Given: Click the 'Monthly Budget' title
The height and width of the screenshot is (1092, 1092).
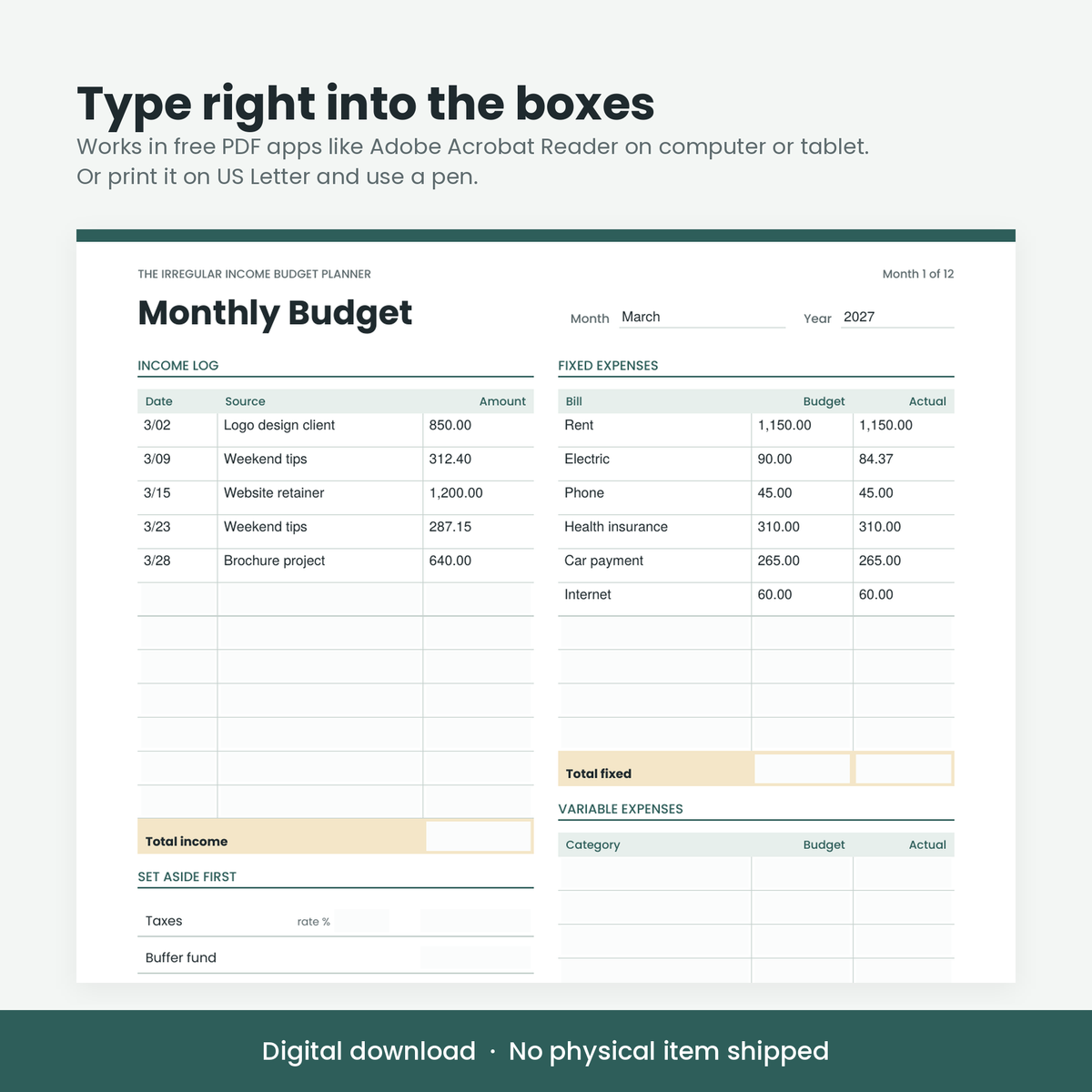Looking at the screenshot, I should 275,313.
